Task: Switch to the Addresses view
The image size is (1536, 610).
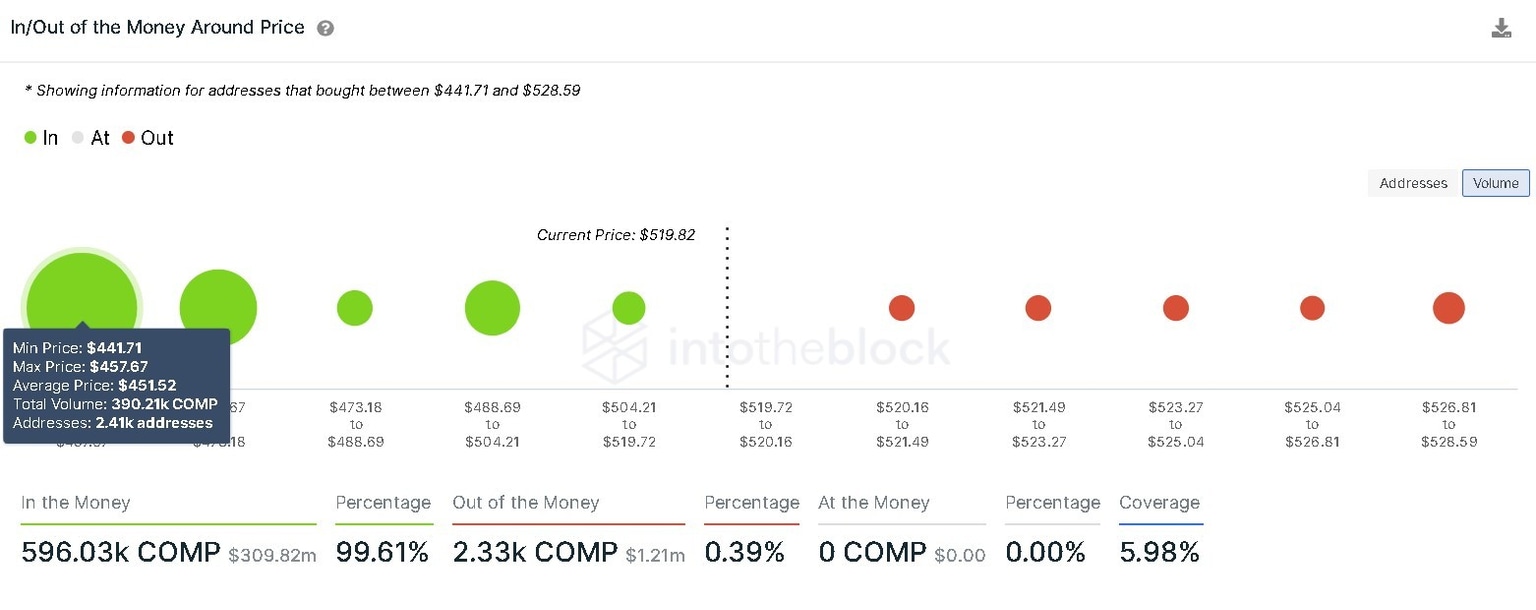Action: pyautogui.click(x=1413, y=183)
